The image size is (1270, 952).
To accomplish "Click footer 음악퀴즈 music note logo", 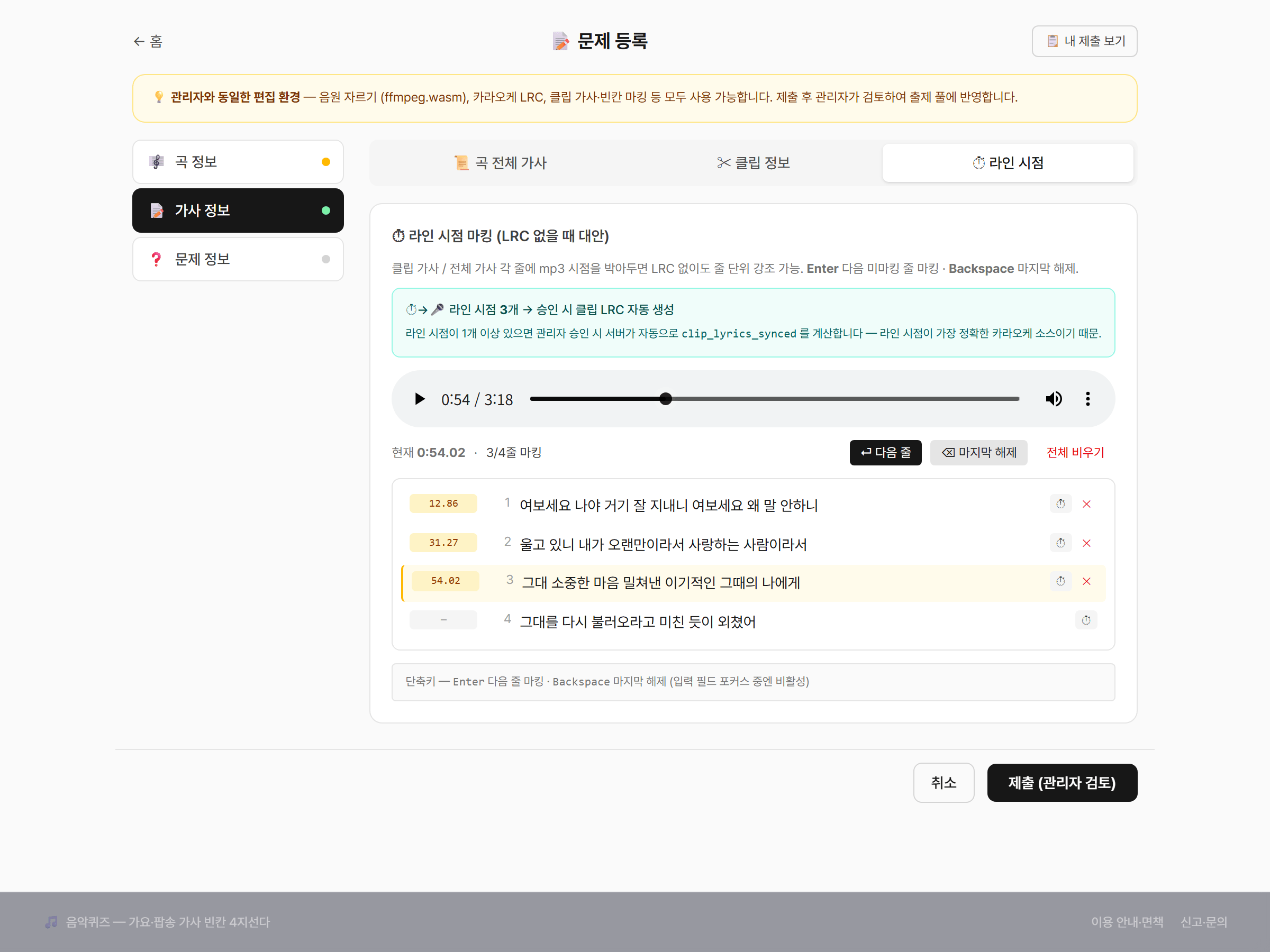I will click(51, 922).
